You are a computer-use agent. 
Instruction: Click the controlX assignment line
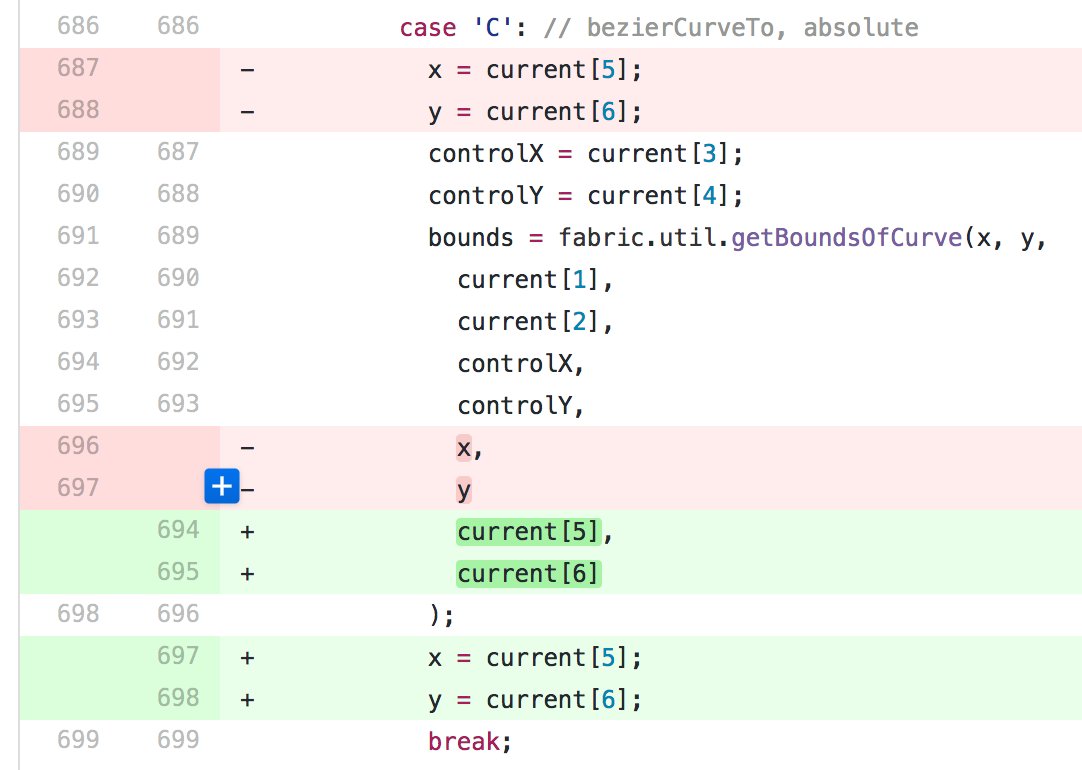585,154
